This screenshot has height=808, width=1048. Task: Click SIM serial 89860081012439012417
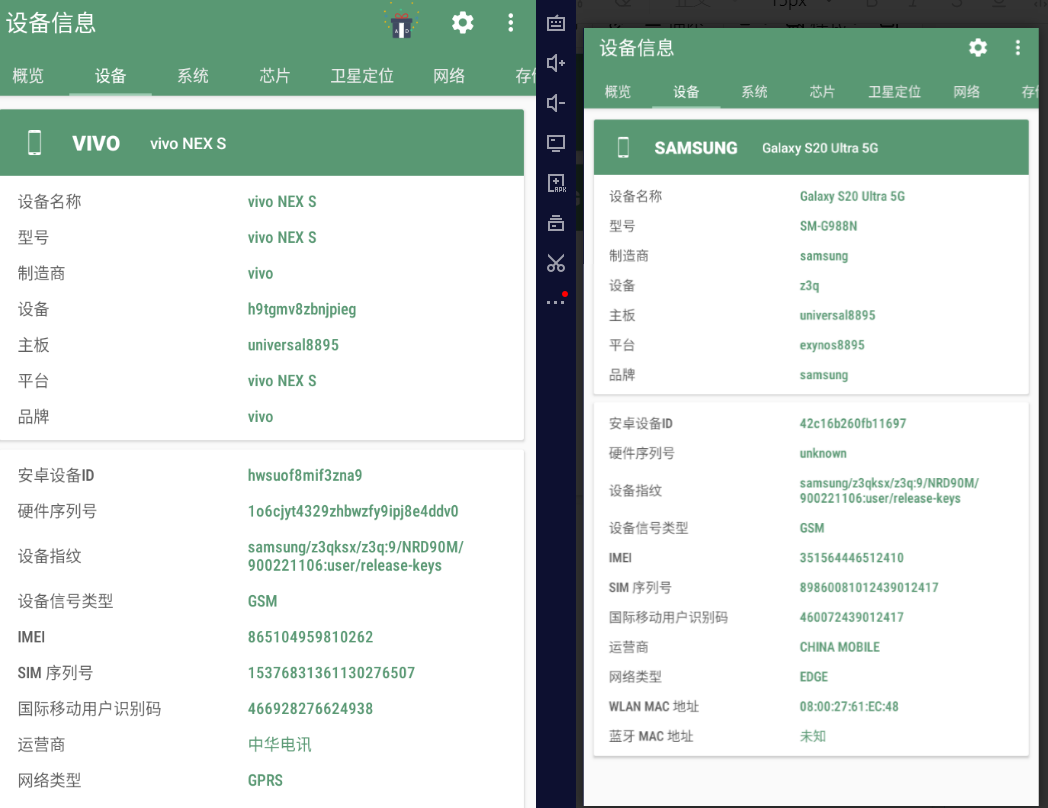click(x=869, y=587)
